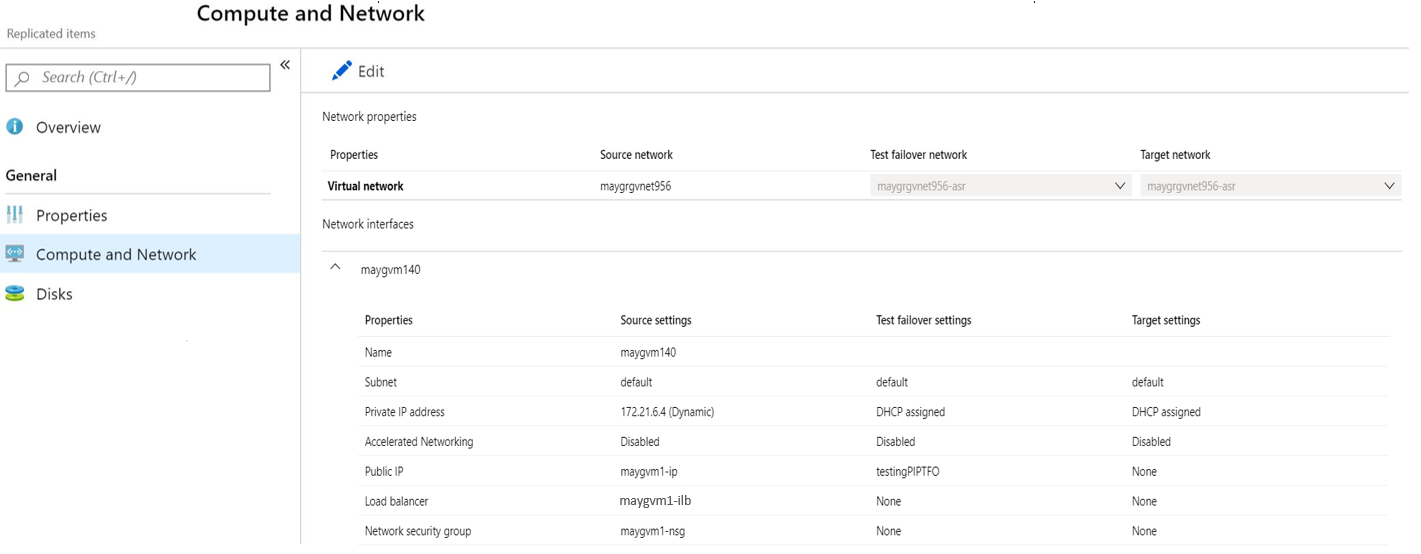Open the Overview menu item
Viewport: 1421px width, 554px height.
pos(68,127)
